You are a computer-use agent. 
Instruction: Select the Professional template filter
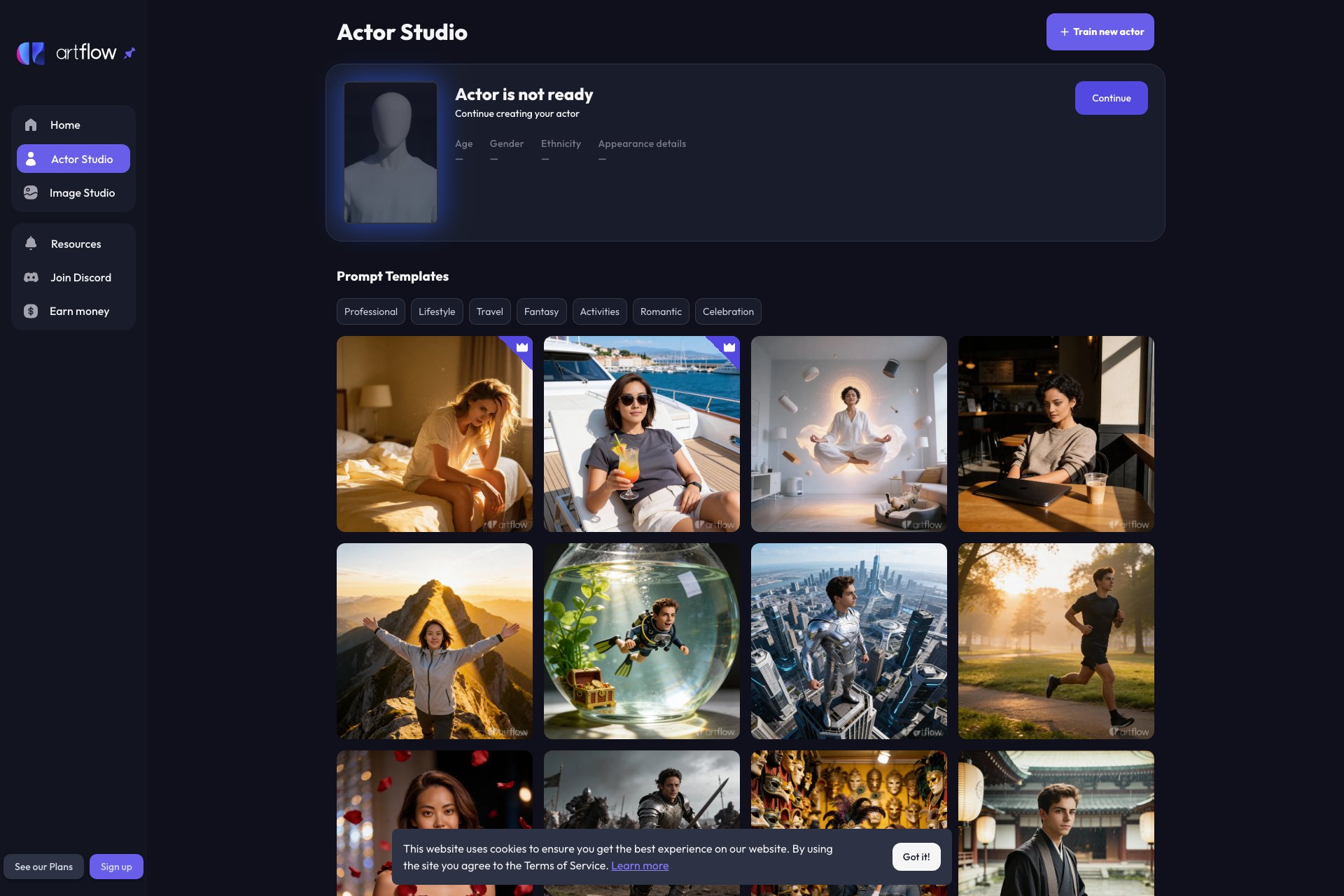pos(370,311)
